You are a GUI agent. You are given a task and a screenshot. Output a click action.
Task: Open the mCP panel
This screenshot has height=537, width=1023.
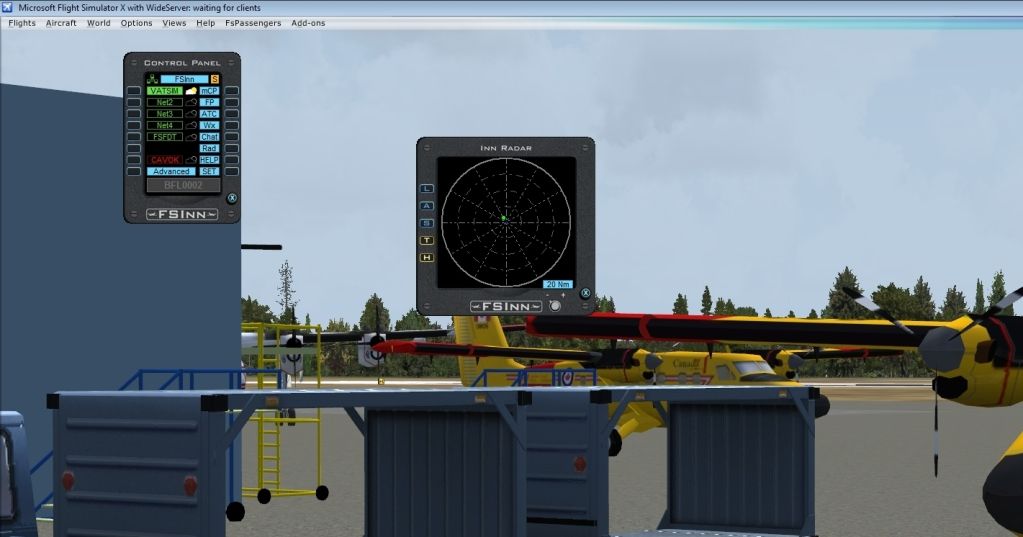coord(209,91)
